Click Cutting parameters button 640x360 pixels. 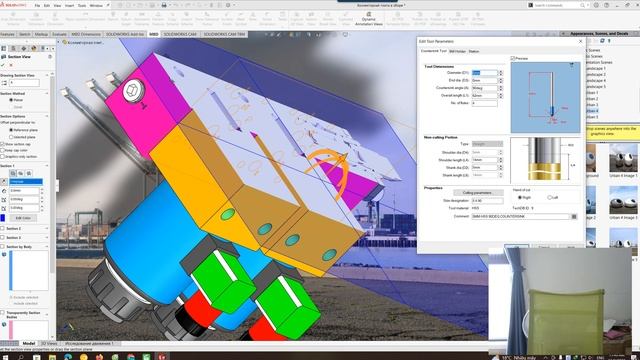(x=477, y=193)
